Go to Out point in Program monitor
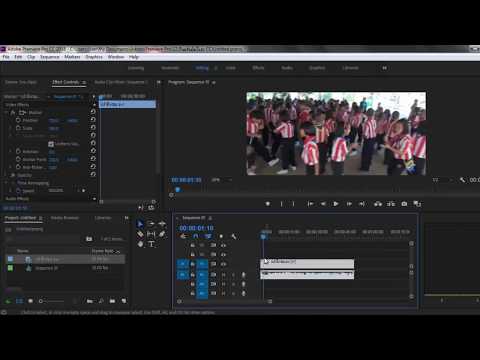480x360 pixels. 362,204
